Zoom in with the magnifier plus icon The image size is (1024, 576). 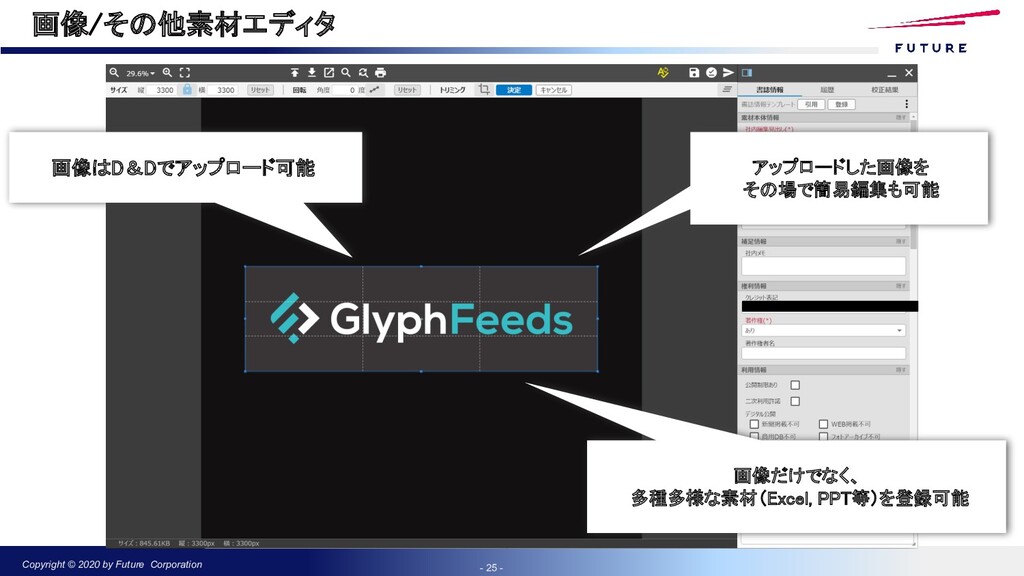[168, 72]
